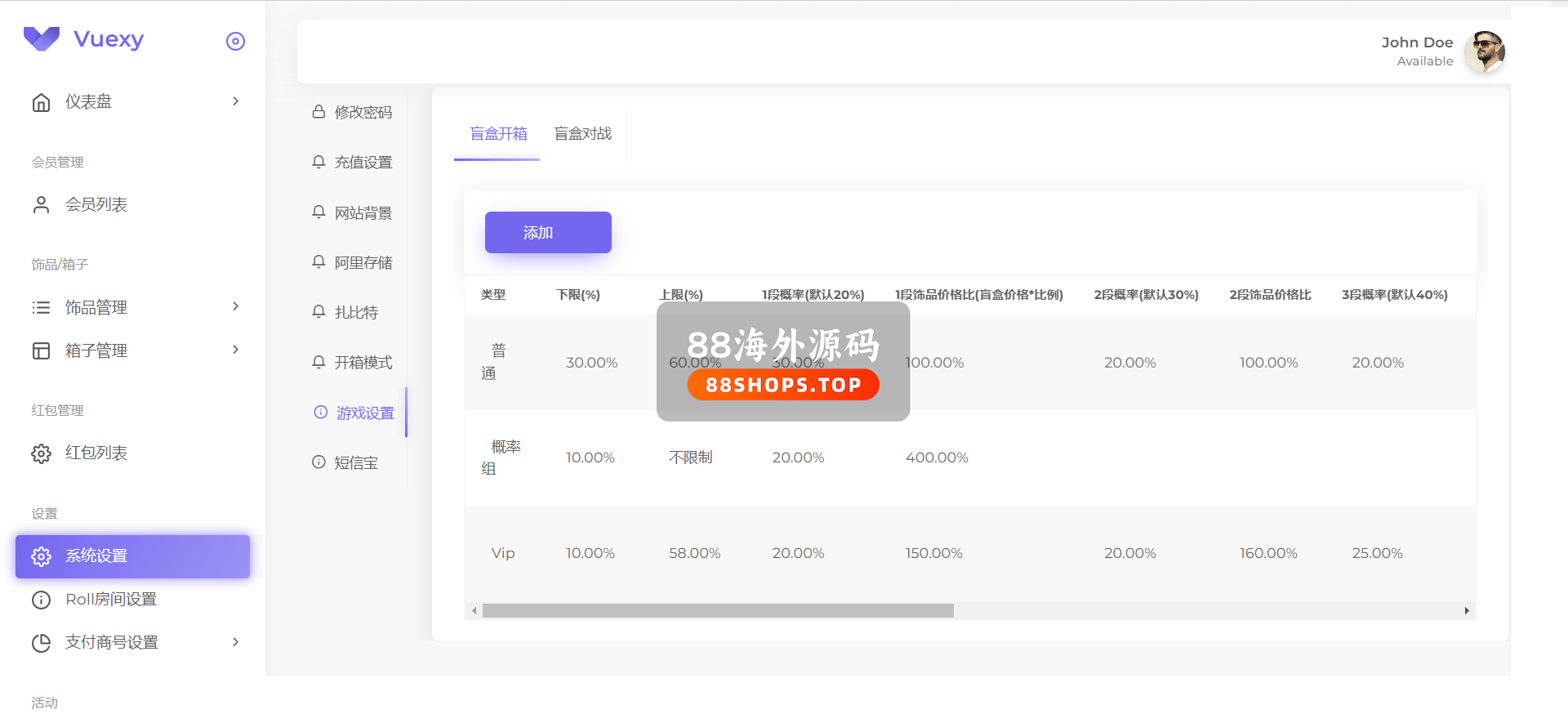Click the bell icon beside 充值设置
1568x723 pixels.
point(318,163)
